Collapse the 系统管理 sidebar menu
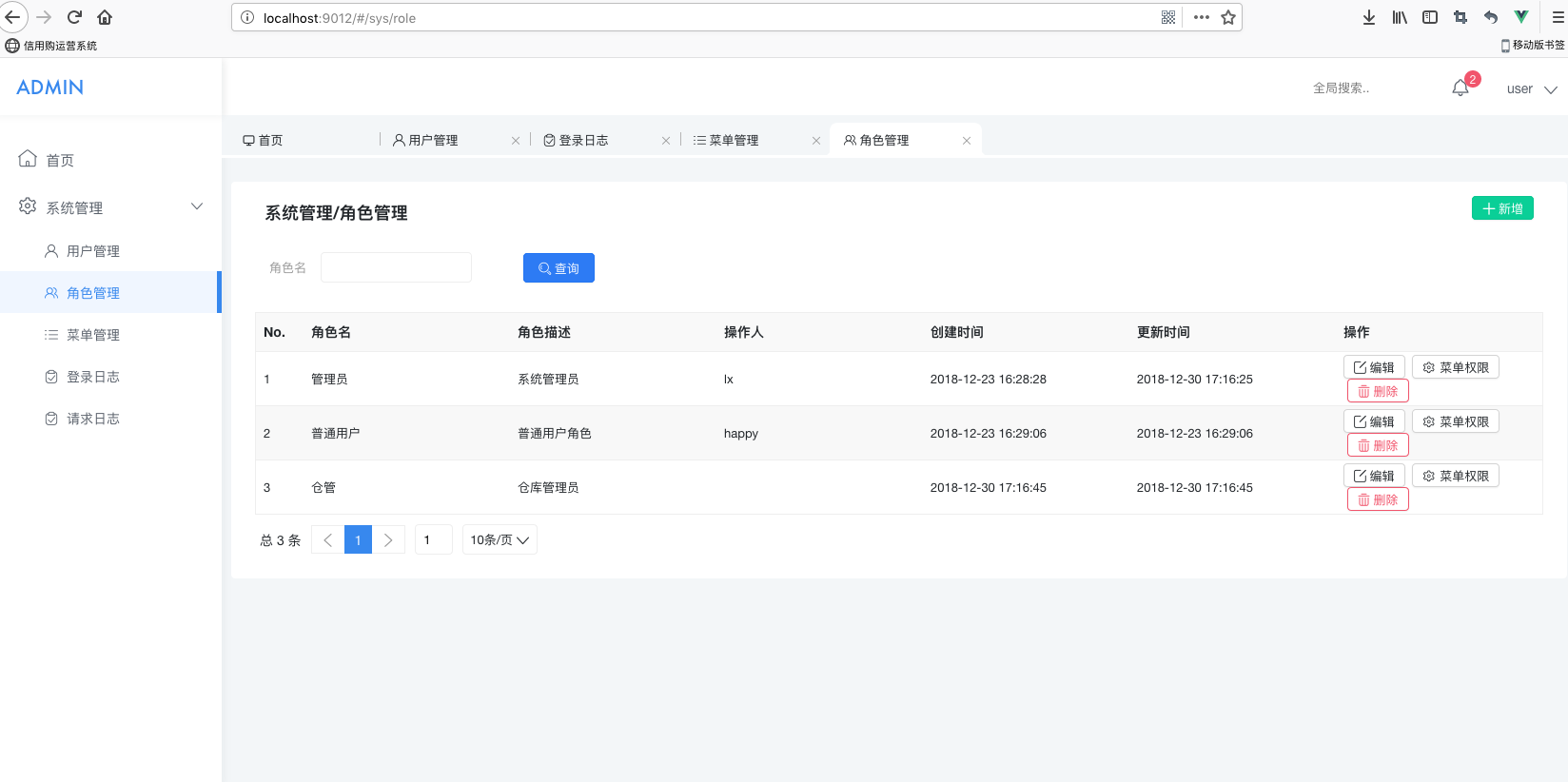The image size is (1568, 782). [x=110, y=207]
